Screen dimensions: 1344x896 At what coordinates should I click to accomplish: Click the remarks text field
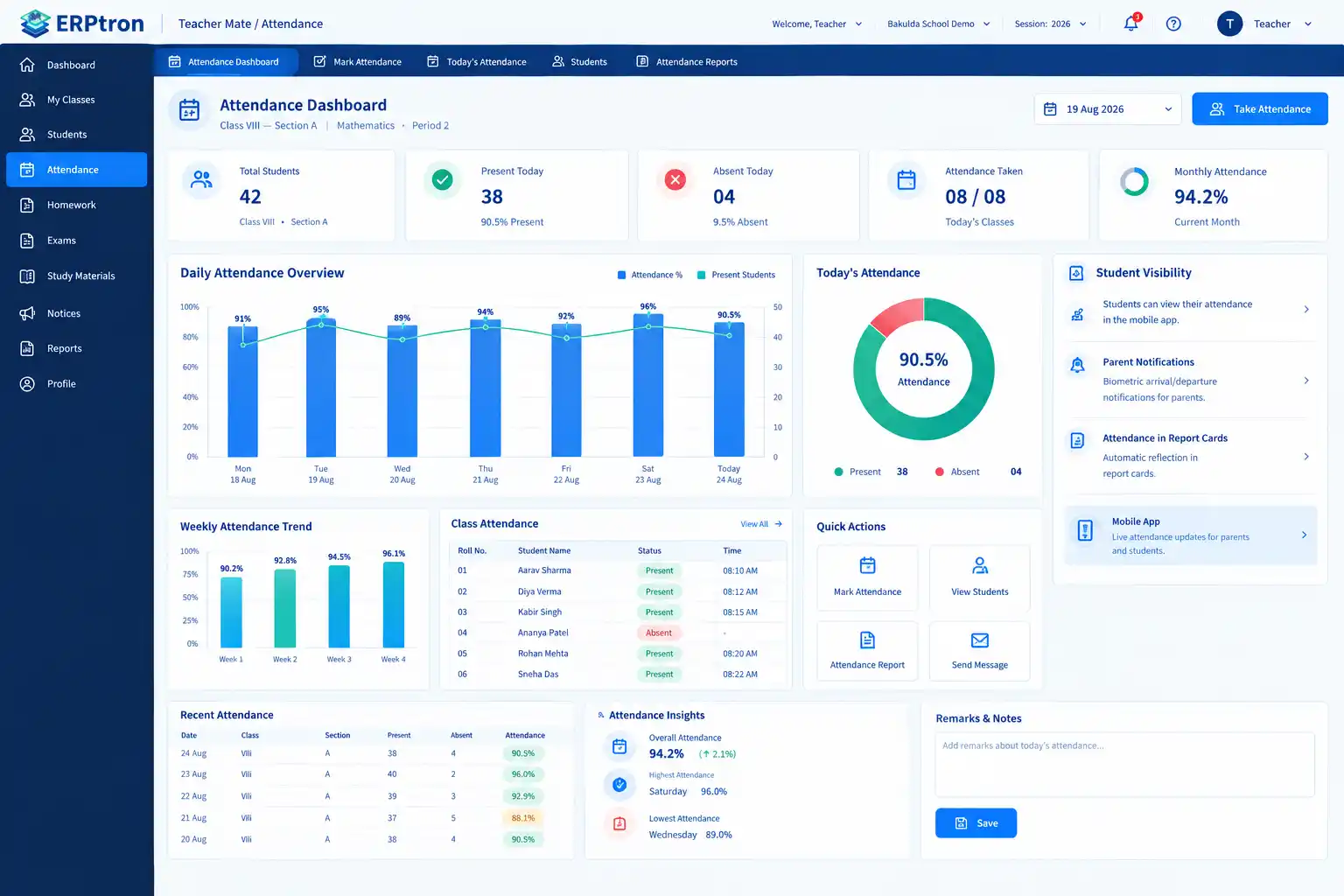(x=1124, y=765)
